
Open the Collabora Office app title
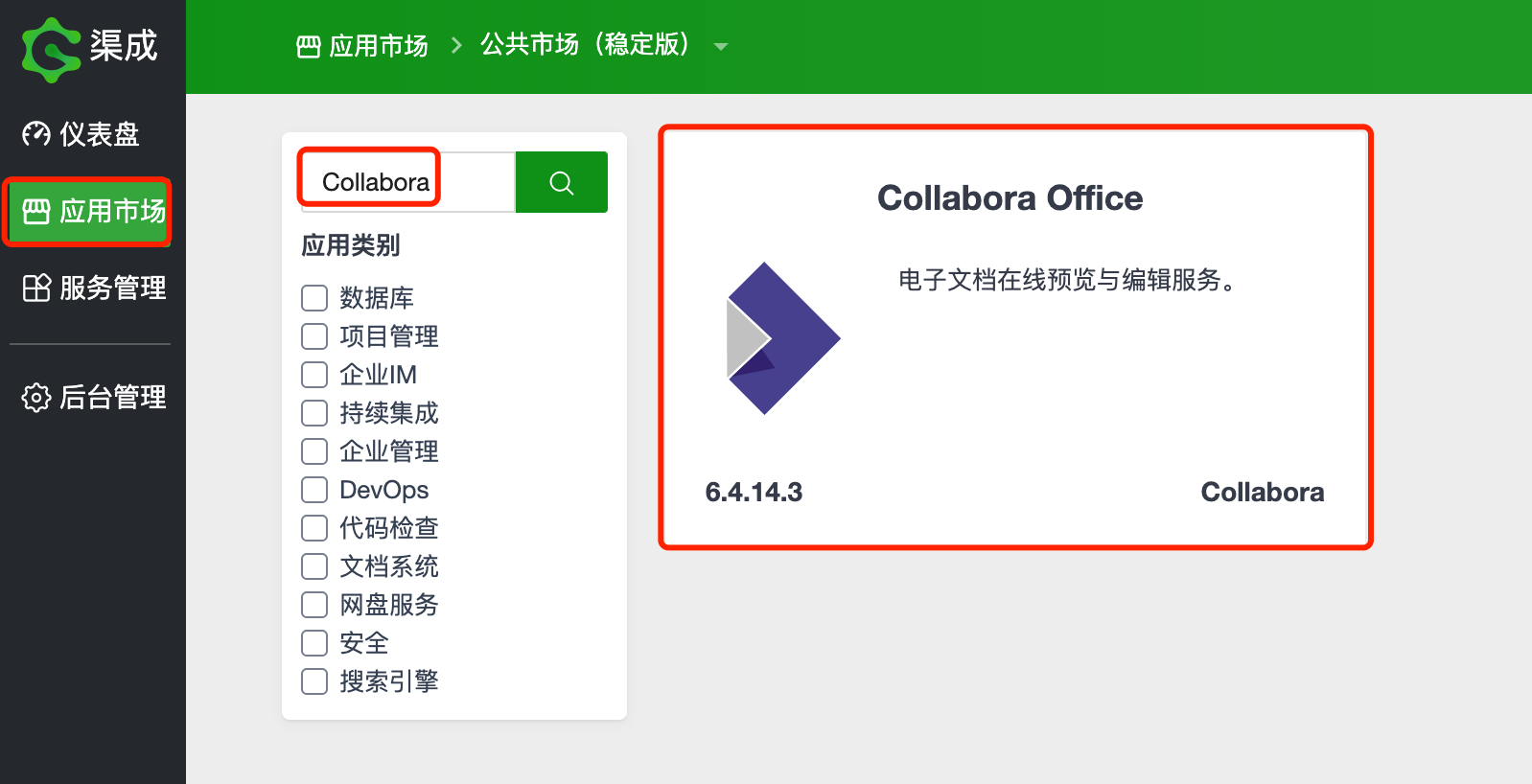pos(1010,198)
